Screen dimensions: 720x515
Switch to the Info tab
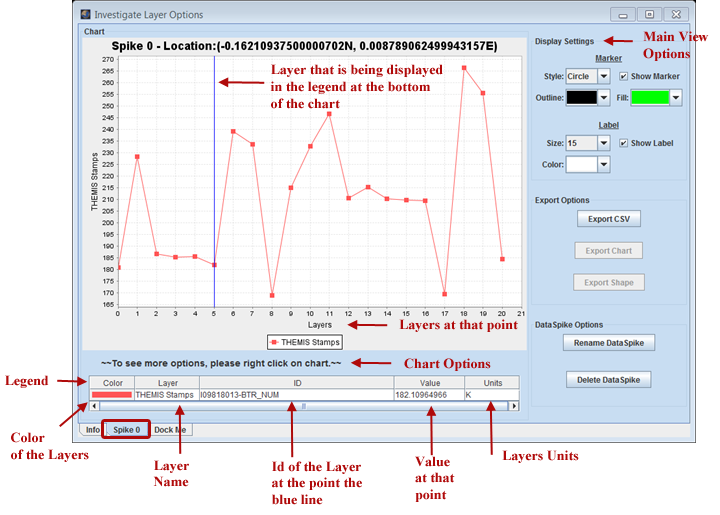pos(92,429)
